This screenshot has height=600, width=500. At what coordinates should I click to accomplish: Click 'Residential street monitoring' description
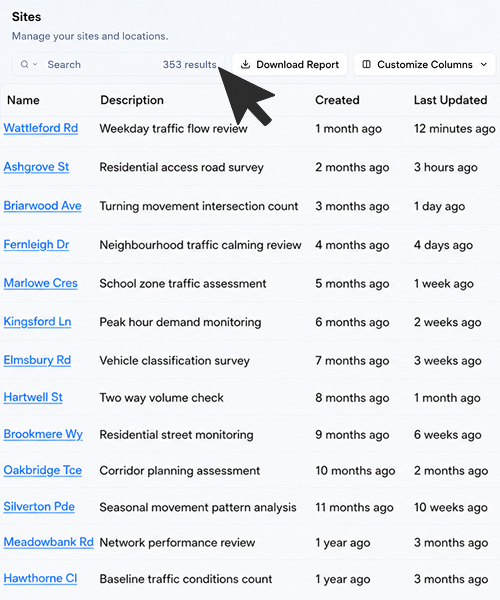(x=176, y=435)
